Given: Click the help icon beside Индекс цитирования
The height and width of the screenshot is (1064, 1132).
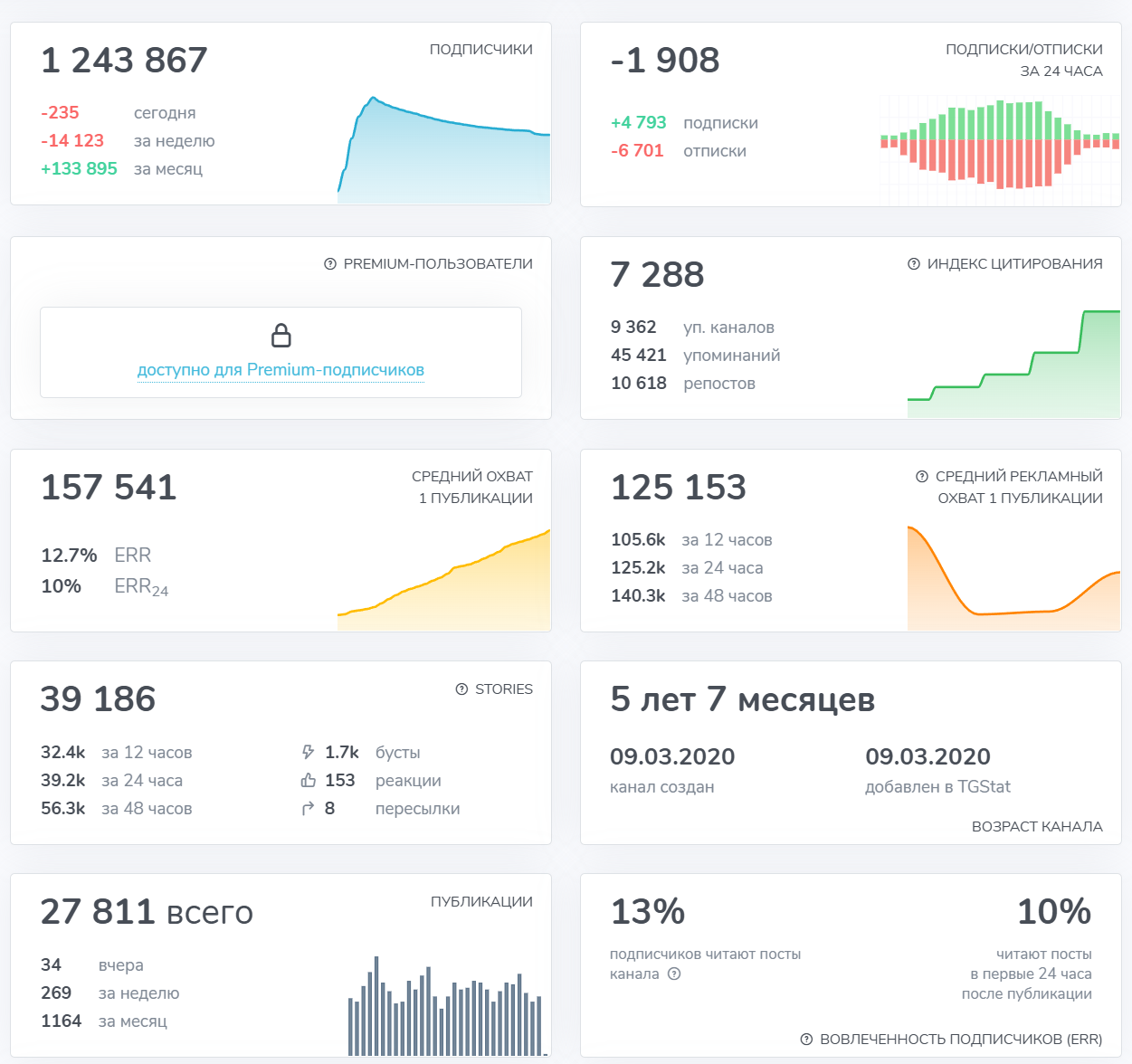Looking at the screenshot, I should (914, 264).
